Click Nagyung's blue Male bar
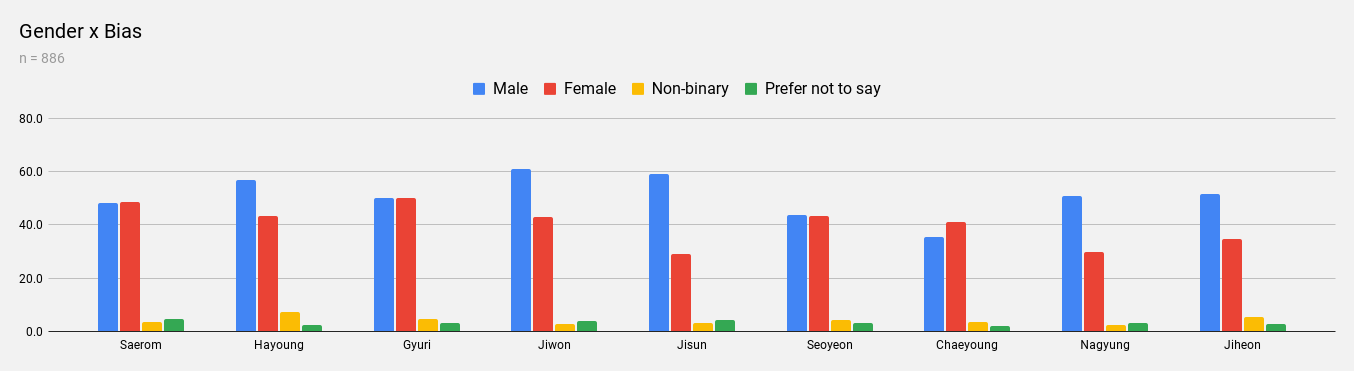Image resolution: width=1354 pixels, height=371 pixels. coord(1072,263)
